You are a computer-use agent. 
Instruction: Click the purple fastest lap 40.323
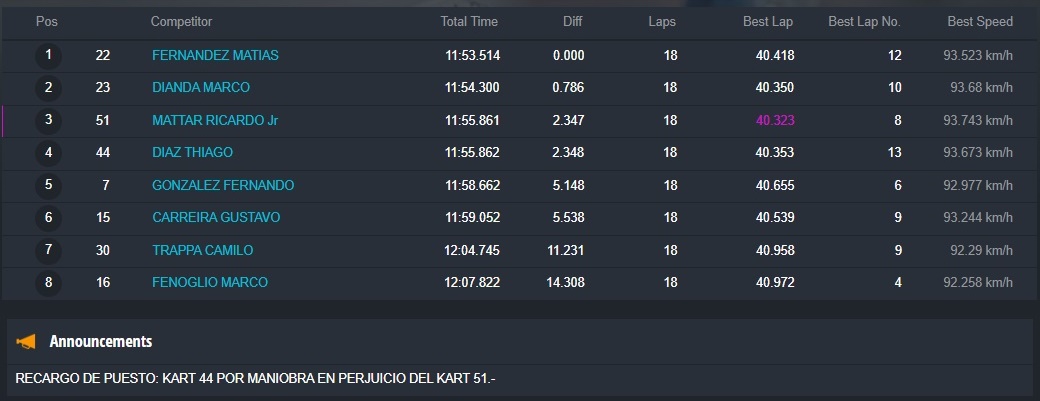point(775,121)
